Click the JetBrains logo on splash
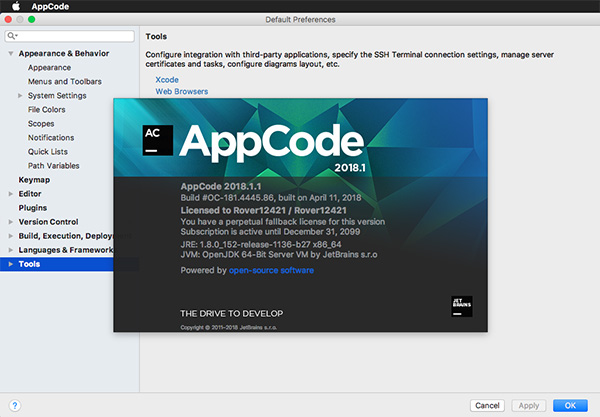This screenshot has height=417, width=600. click(x=462, y=306)
